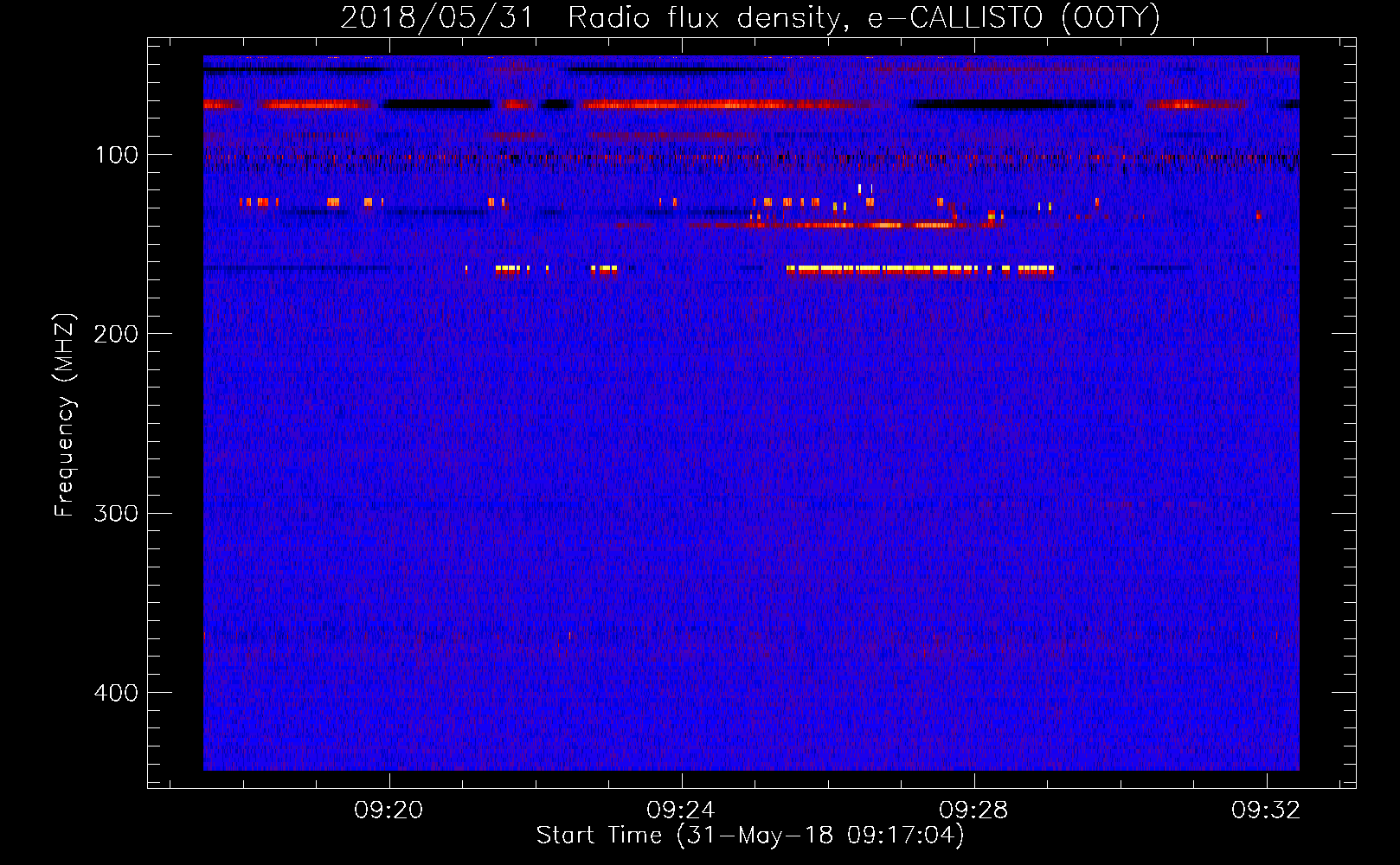
Task: Click the '300' frequency axis label
Action: 117,513
